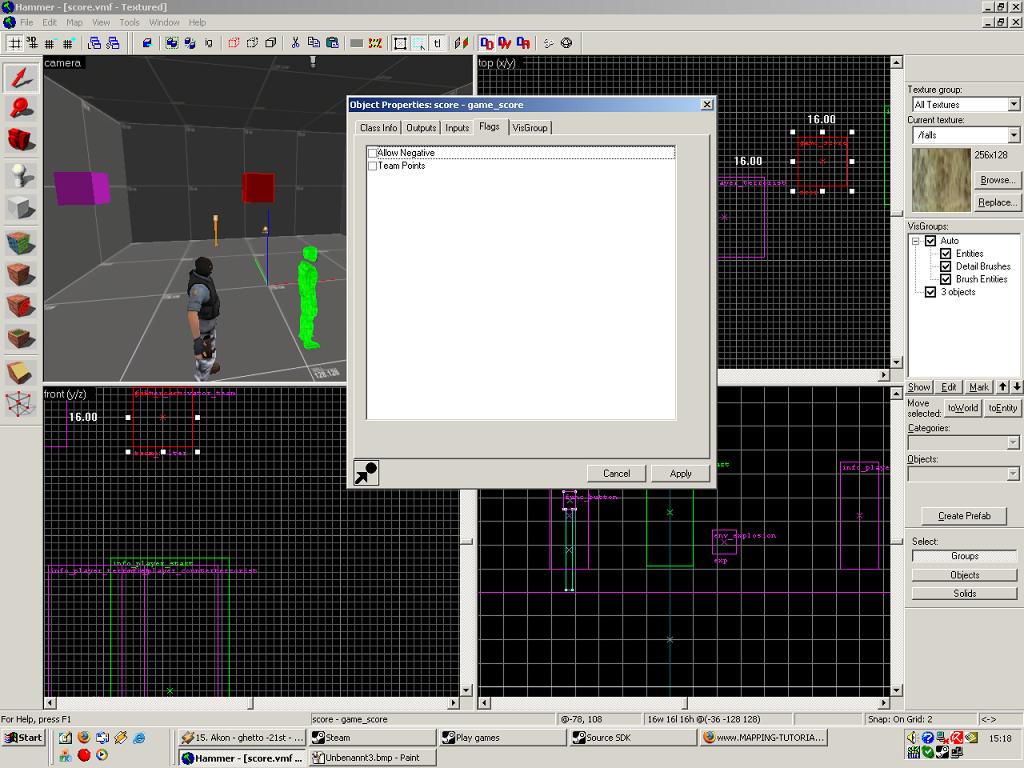1024x768 pixels.
Task: Select the Clipping tool
Action: tap(22, 373)
